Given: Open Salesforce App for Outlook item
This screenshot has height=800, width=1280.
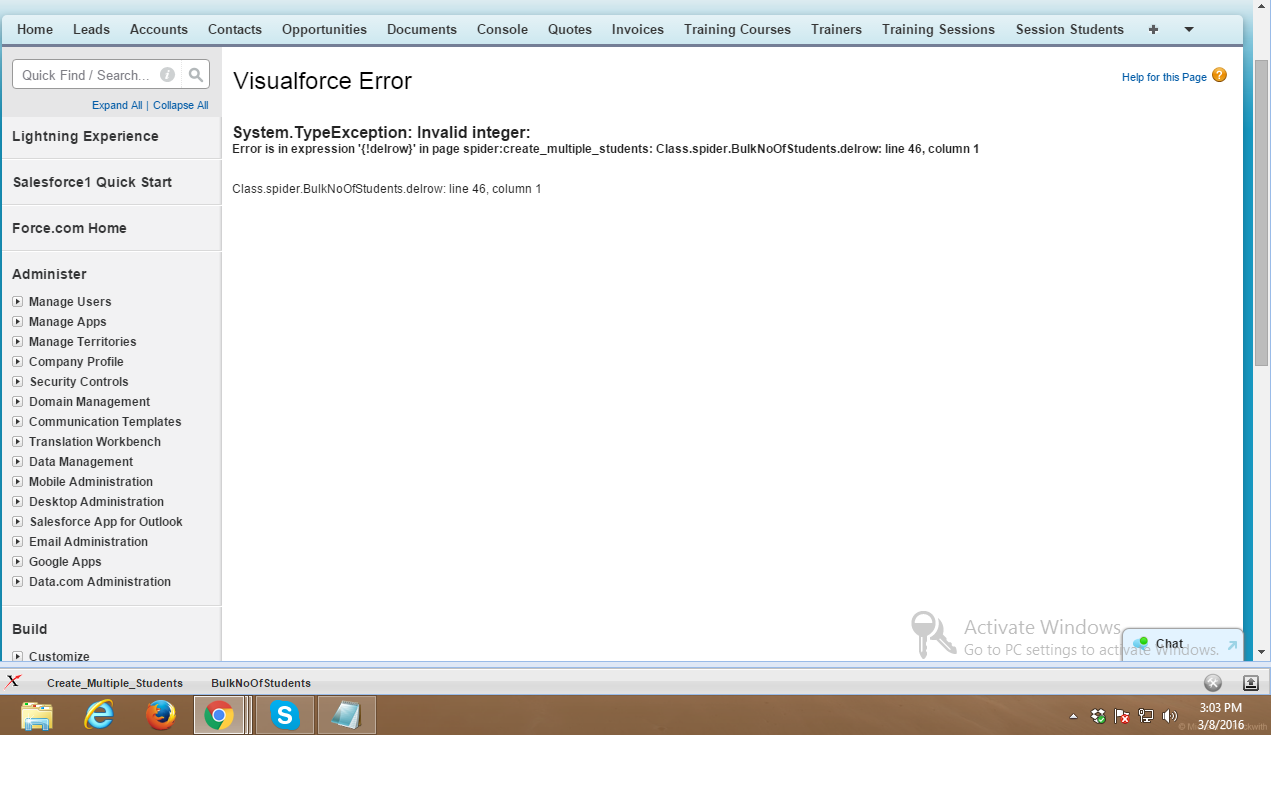Looking at the screenshot, I should point(106,521).
